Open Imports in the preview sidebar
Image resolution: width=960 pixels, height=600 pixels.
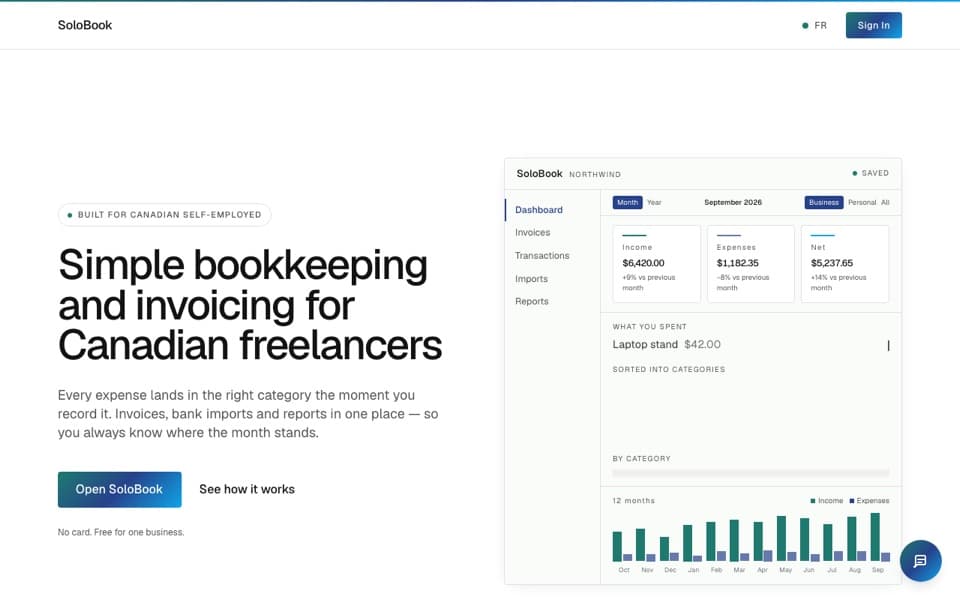point(531,279)
